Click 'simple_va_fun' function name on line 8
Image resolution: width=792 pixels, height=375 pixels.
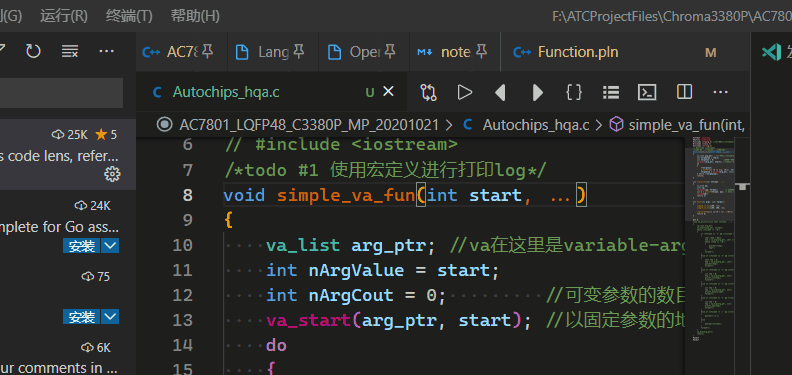(346, 195)
